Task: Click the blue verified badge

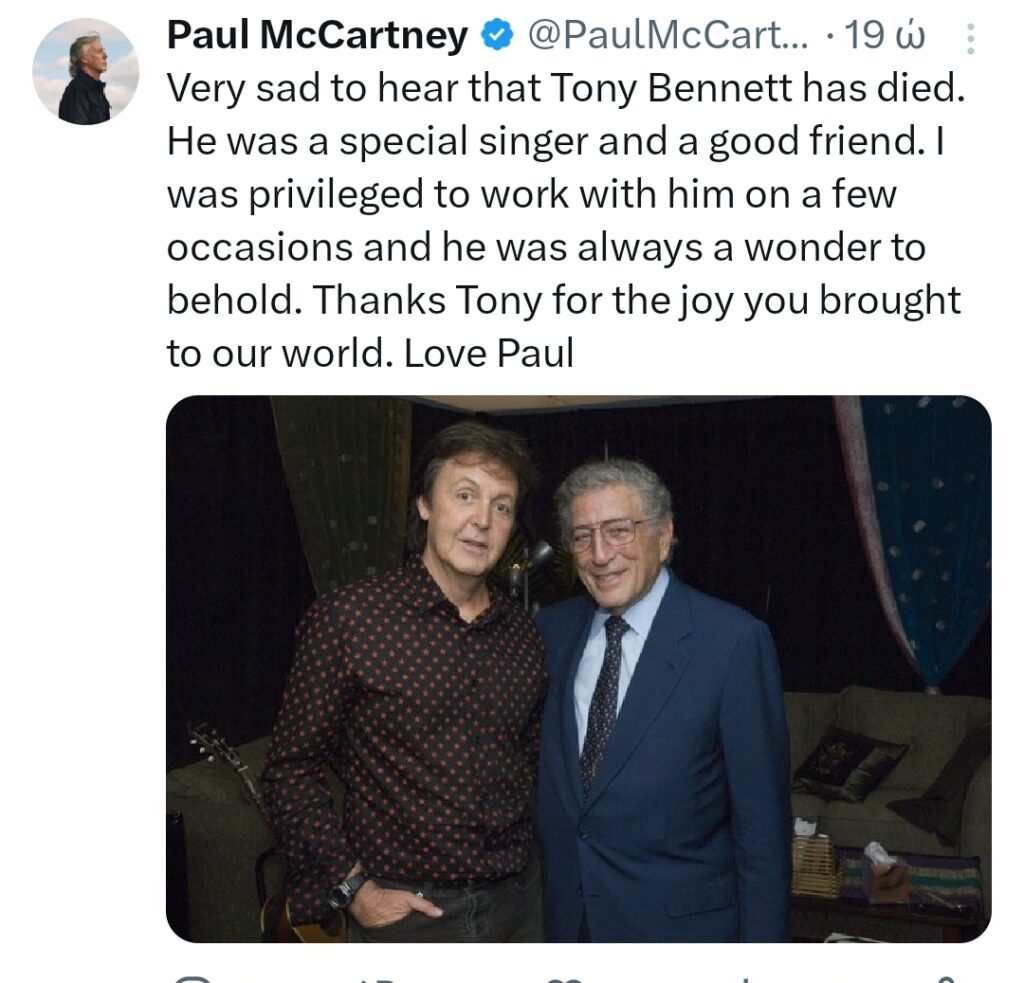Action: (495, 38)
